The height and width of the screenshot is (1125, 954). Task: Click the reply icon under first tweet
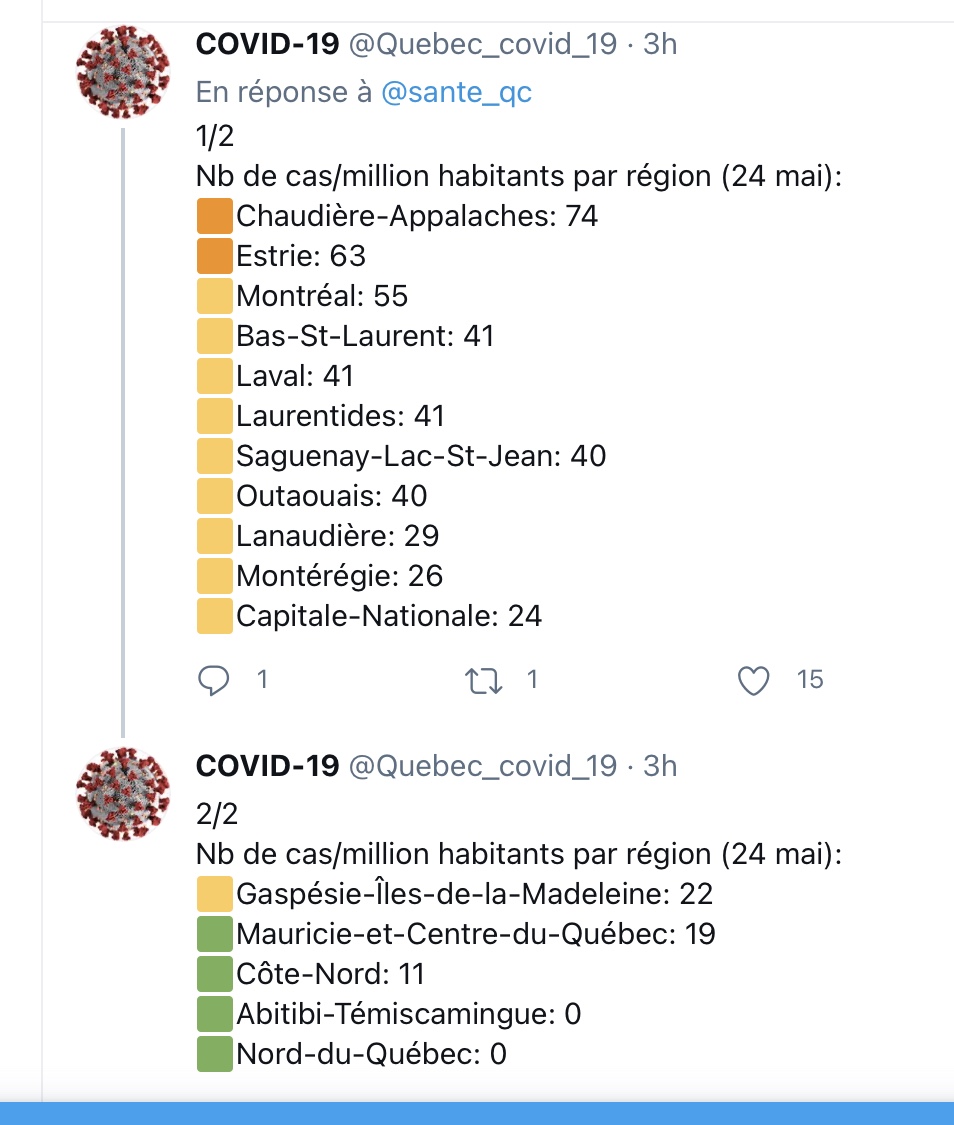(214, 680)
